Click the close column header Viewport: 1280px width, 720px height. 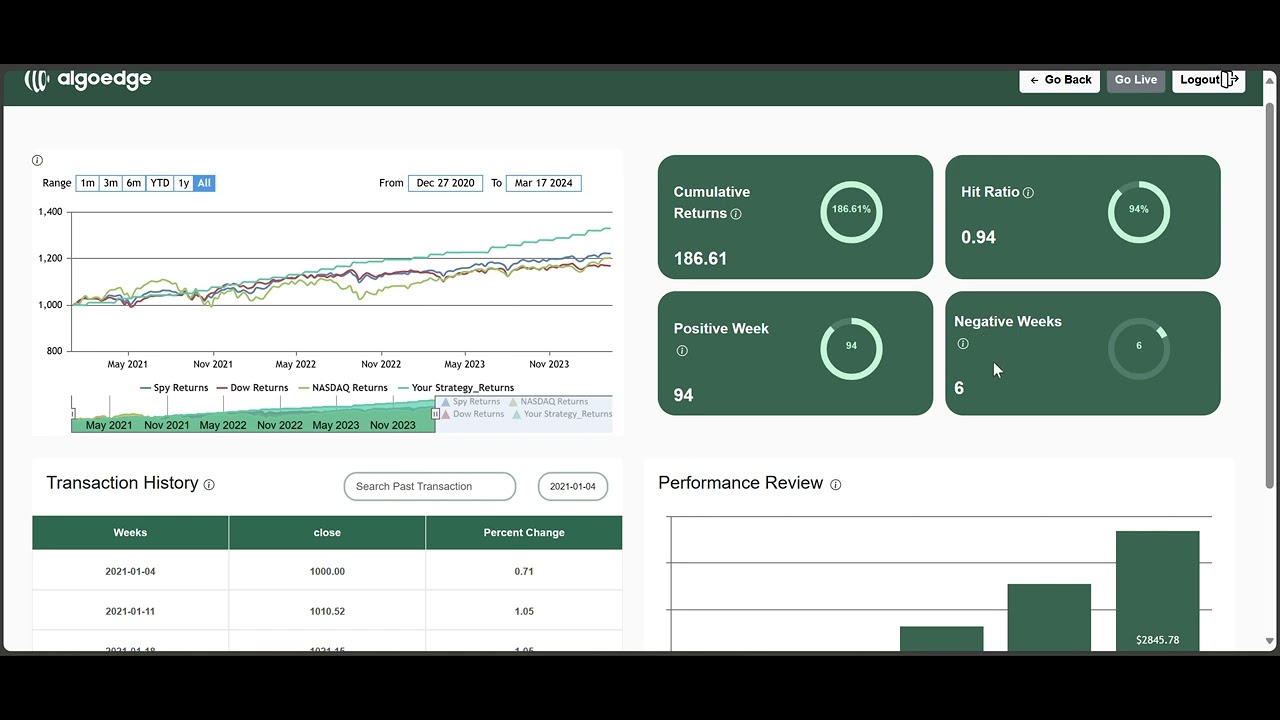(x=327, y=533)
